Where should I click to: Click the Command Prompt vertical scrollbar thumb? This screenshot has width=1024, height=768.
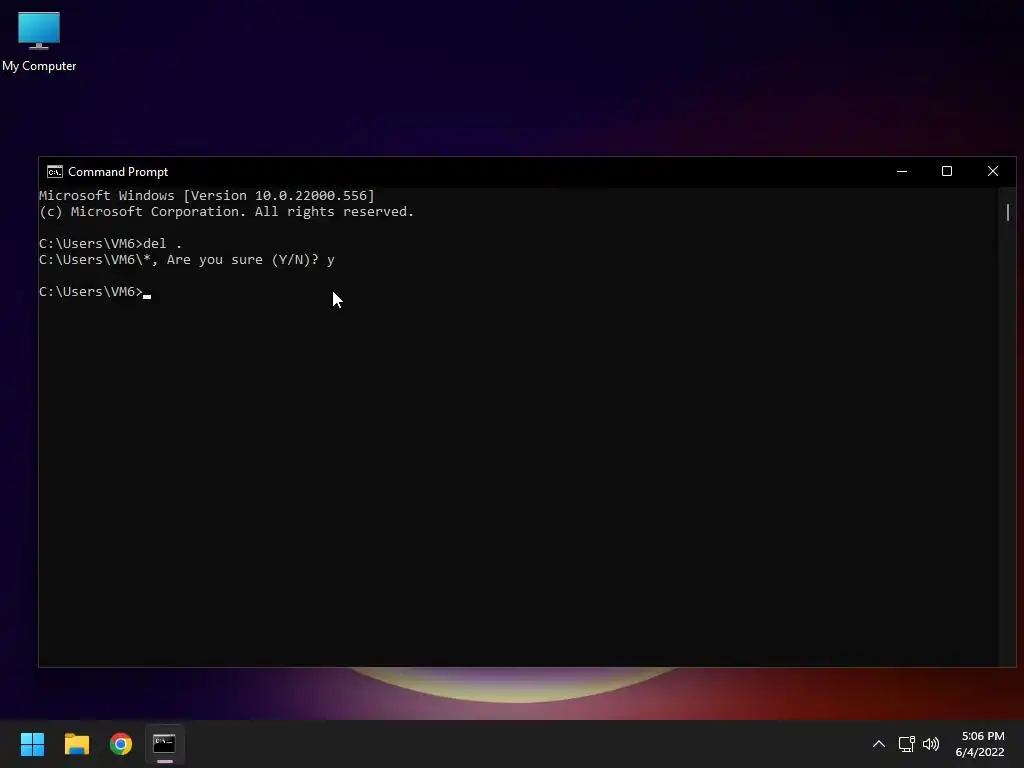tap(1008, 212)
